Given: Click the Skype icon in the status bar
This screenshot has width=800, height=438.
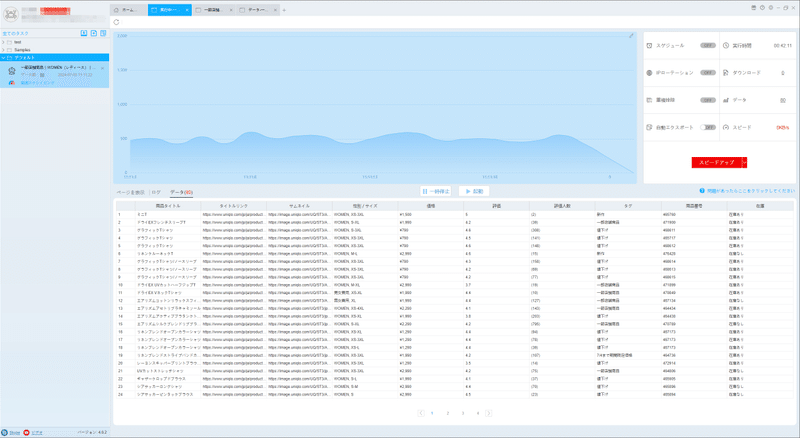Looking at the screenshot, I should [x=5, y=432].
